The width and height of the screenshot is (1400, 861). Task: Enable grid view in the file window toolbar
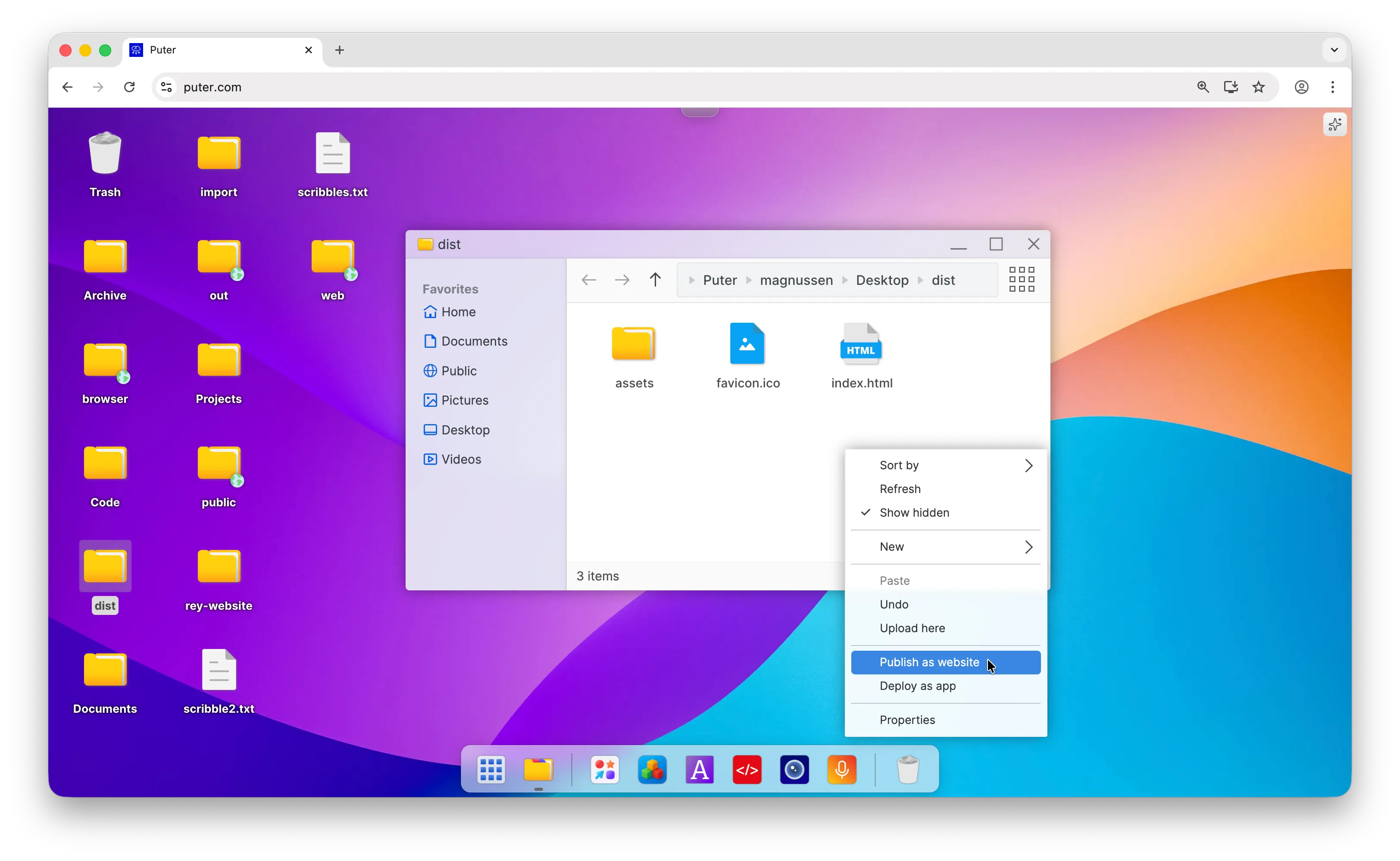(x=1021, y=280)
